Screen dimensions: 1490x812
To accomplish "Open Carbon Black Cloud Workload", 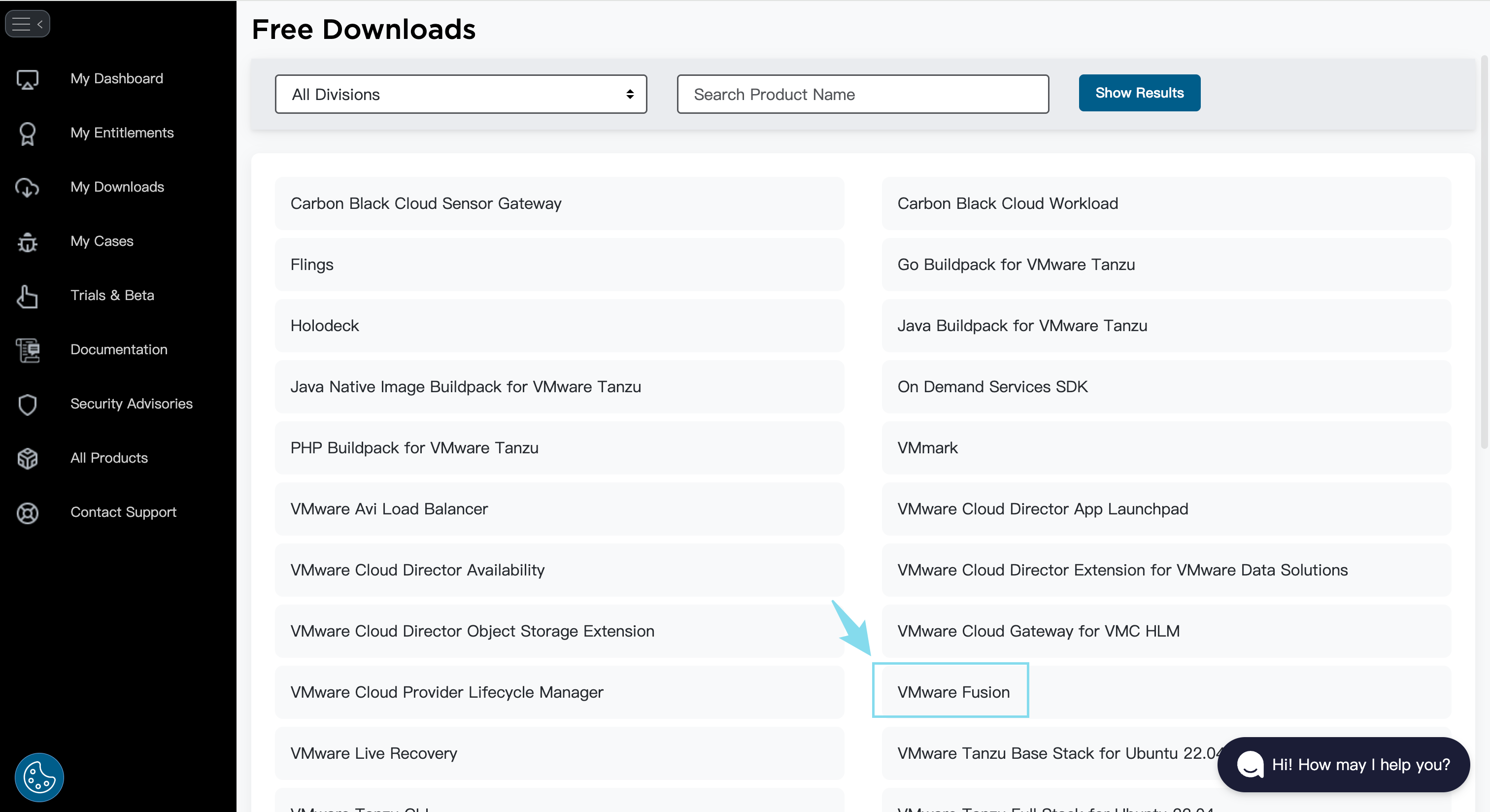I will 1167,203.
